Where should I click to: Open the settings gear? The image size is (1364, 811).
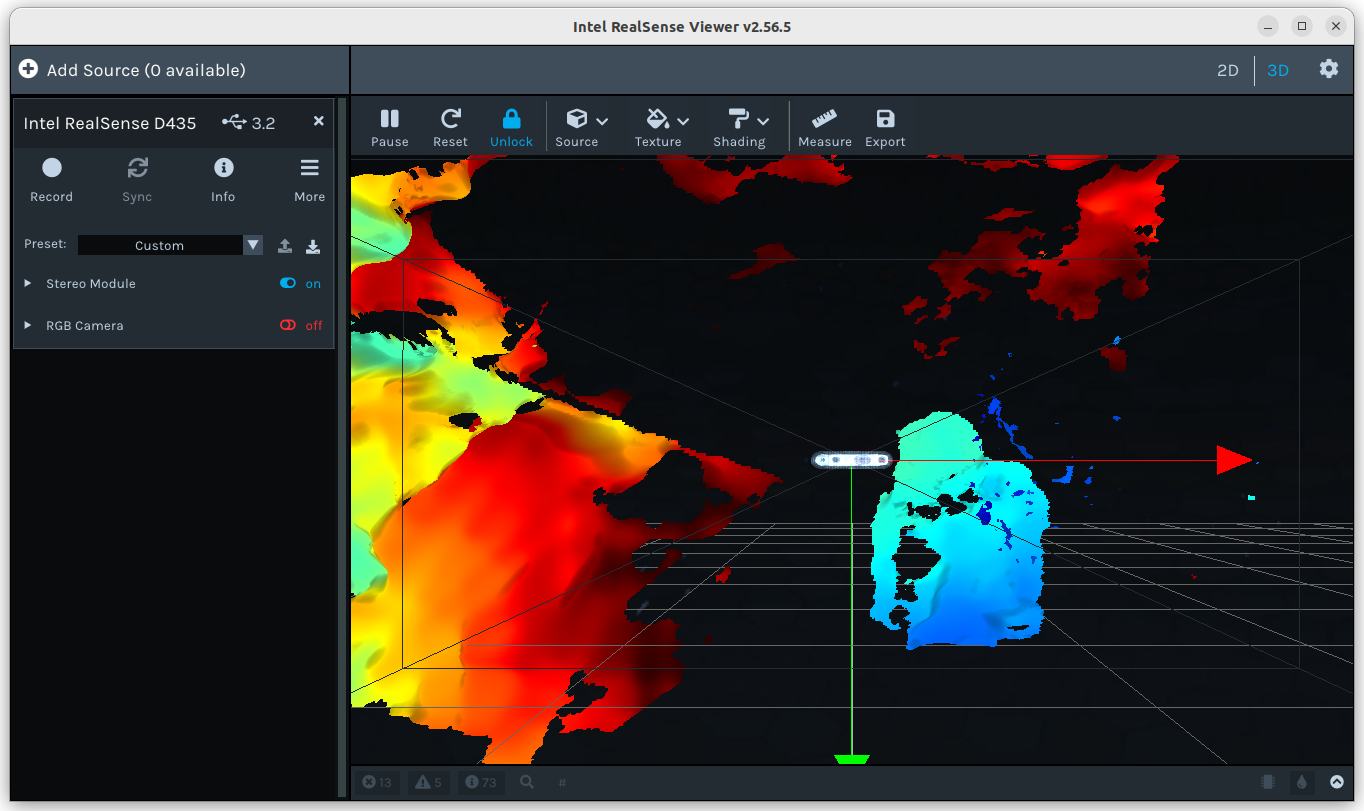point(1328,69)
